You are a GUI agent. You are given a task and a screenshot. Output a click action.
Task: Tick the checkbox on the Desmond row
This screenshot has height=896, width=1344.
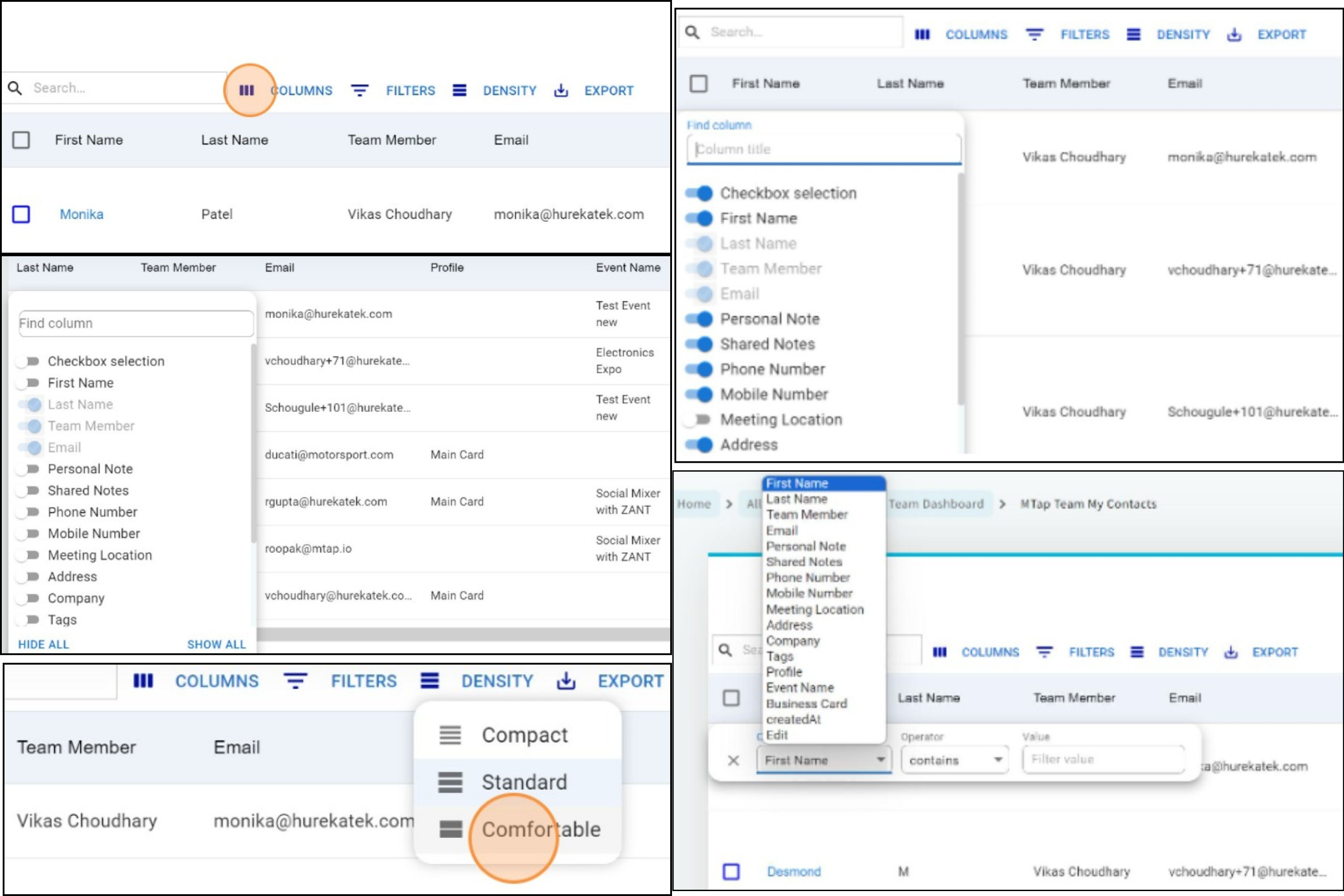pos(732,871)
